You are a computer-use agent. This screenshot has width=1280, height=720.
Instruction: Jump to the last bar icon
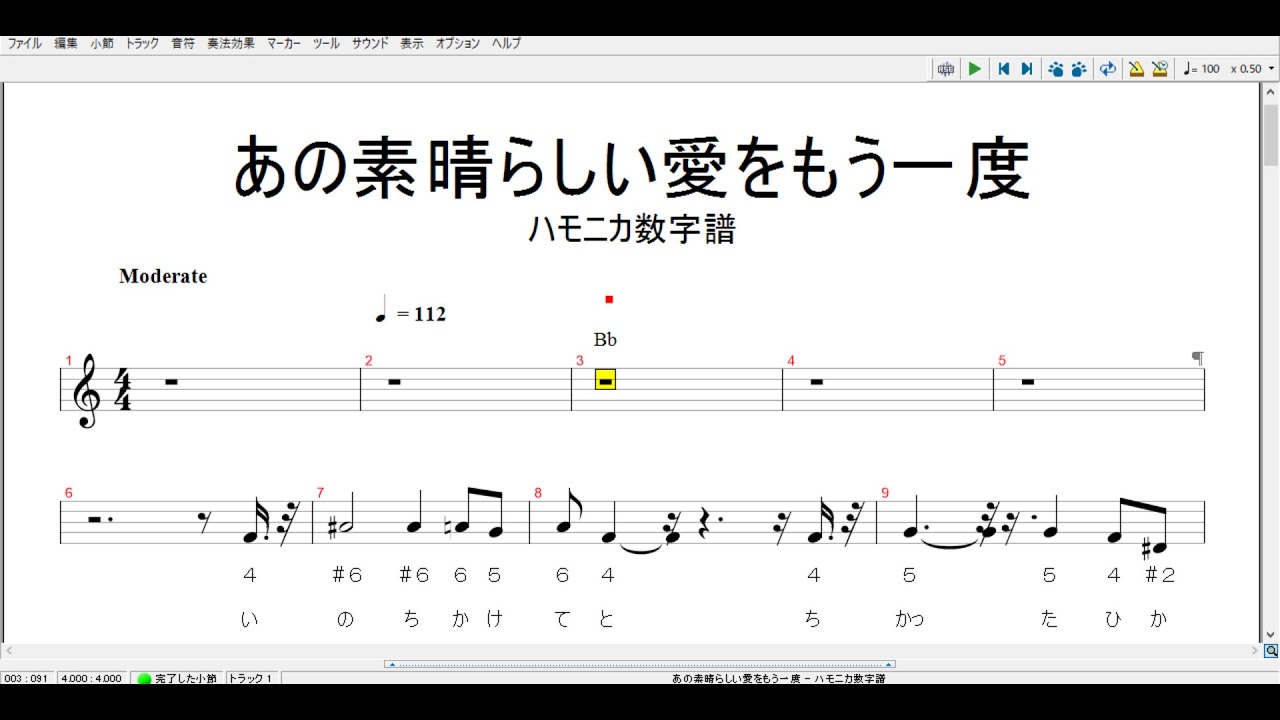click(x=1027, y=69)
